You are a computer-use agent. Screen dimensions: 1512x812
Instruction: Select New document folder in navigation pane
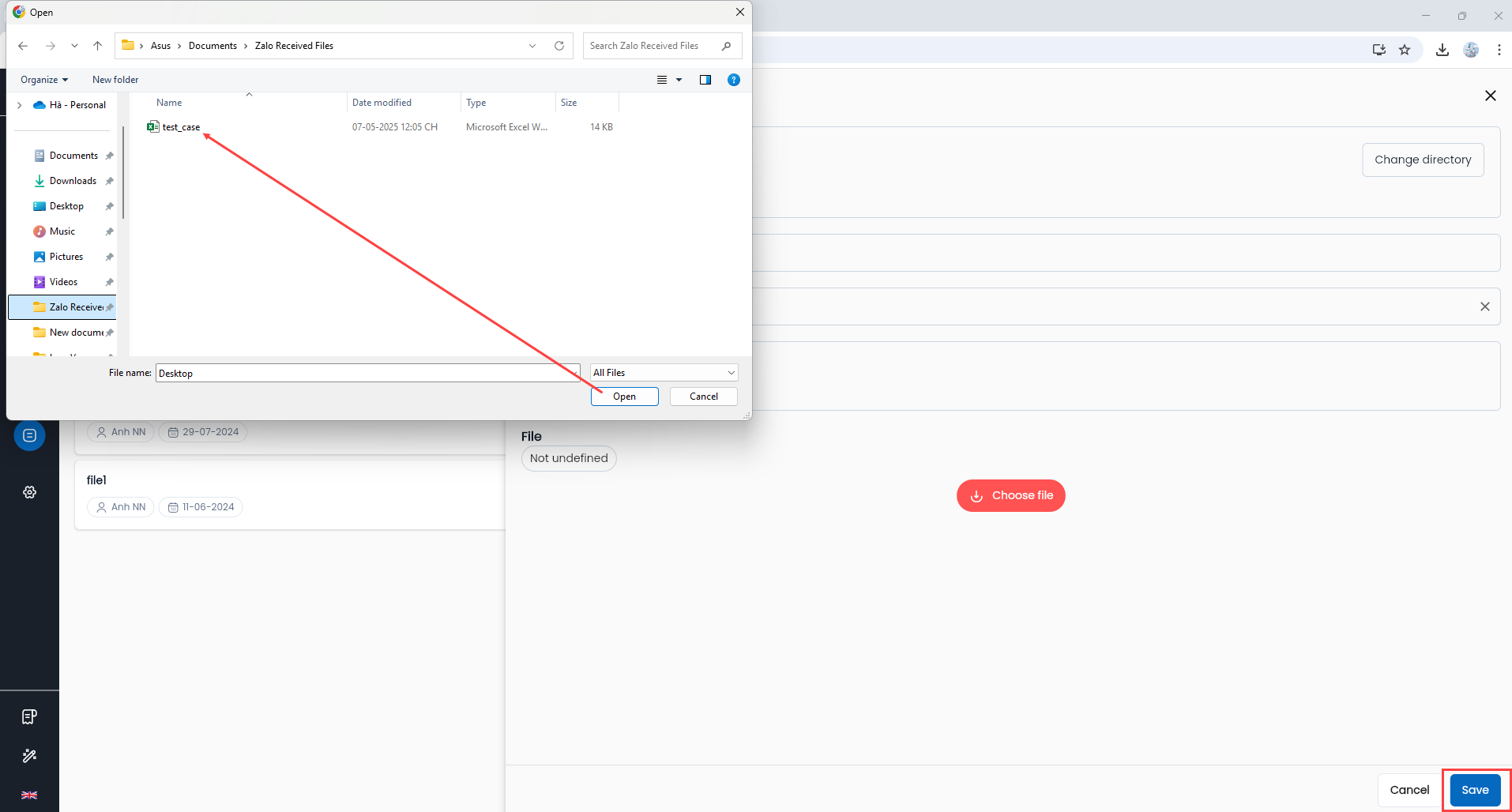[73, 333]
